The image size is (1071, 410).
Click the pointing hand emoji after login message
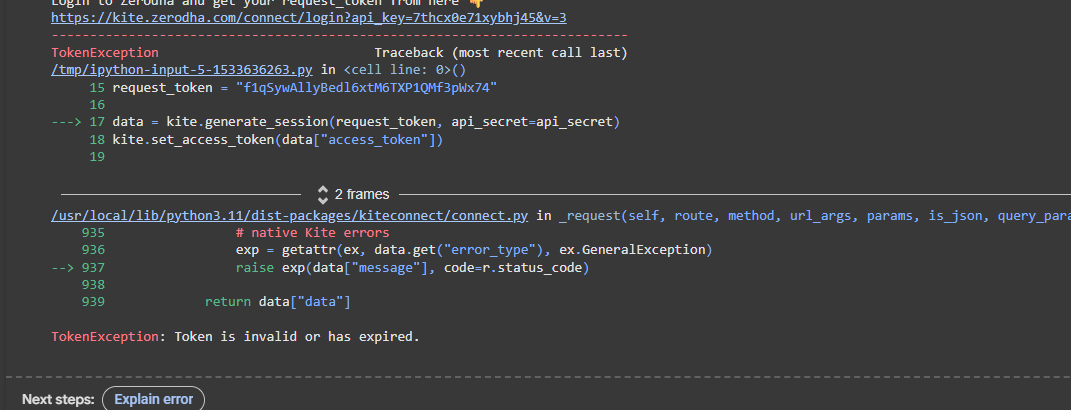pos(477,3)
